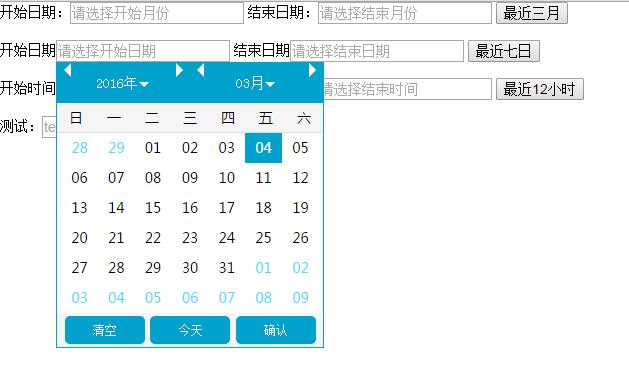Select black 06 in the second calendar row

click(x=79, y=178)
